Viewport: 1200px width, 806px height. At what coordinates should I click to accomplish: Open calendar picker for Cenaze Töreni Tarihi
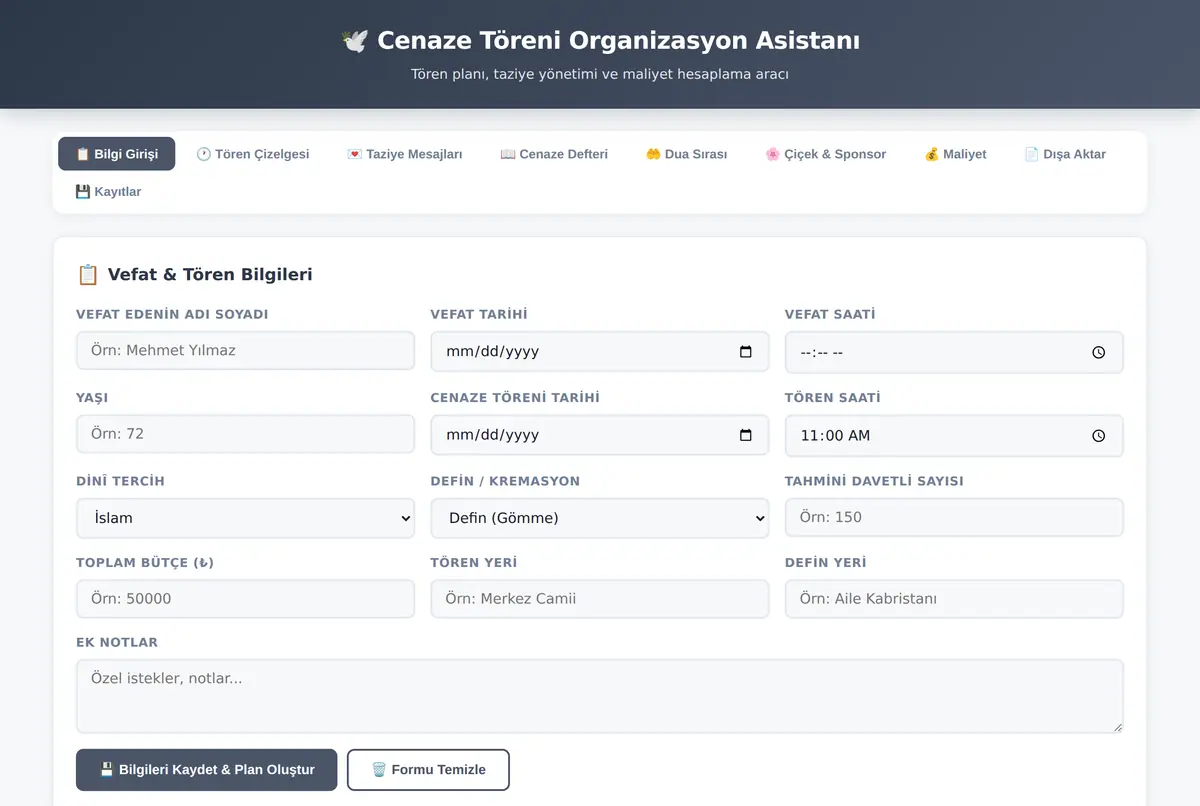(x=745, y=435)
